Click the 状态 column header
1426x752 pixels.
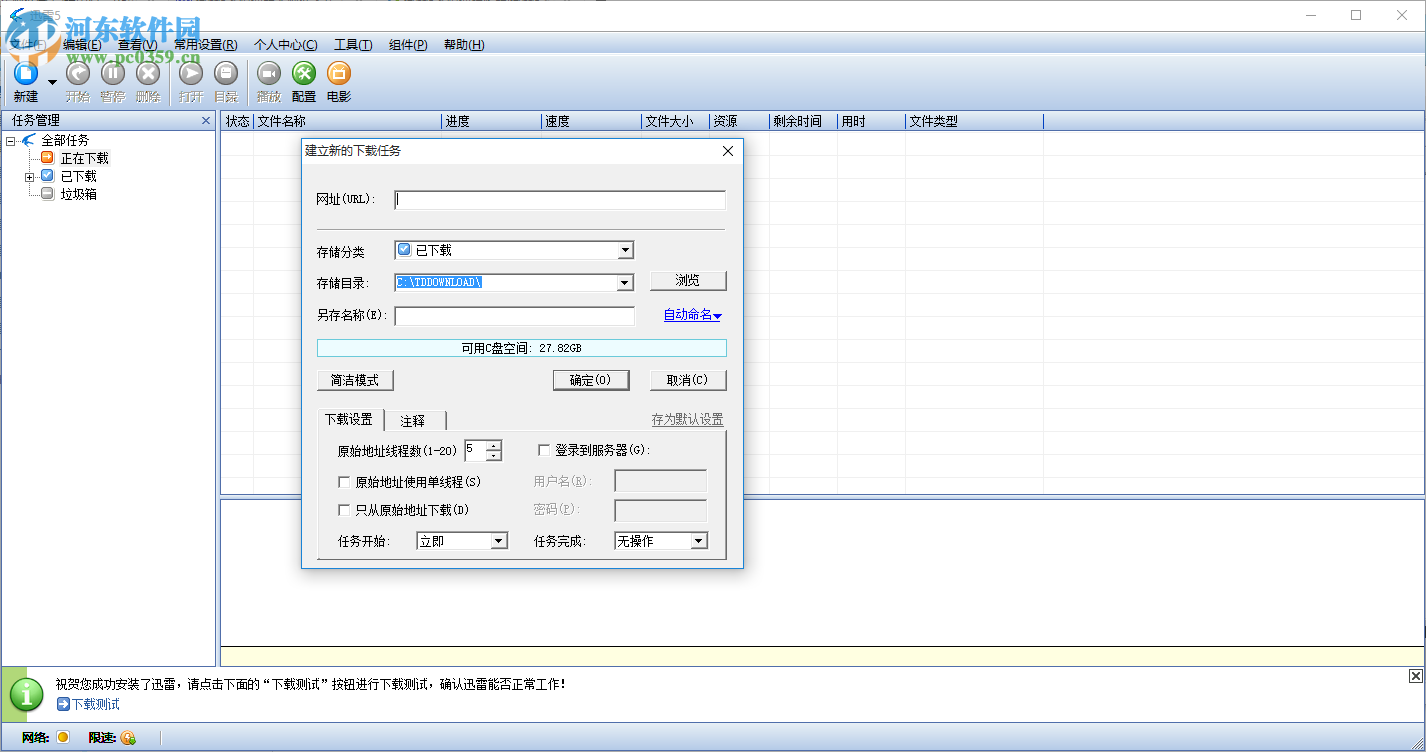coord(238,121)
